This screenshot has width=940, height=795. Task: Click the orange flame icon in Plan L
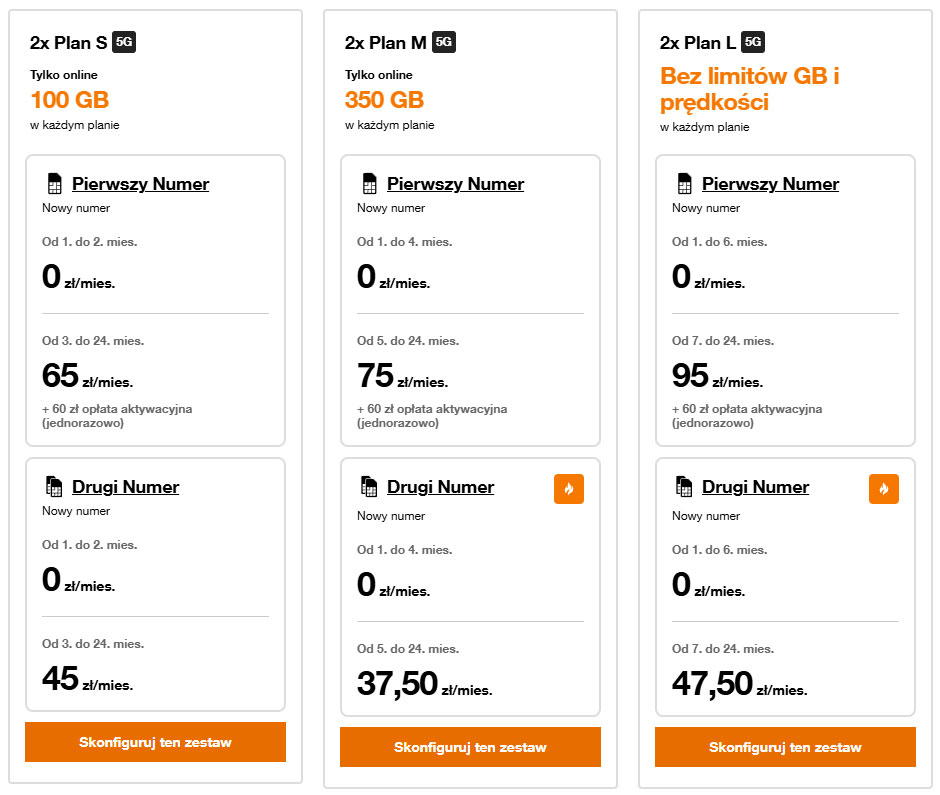(x=884, y=489)
